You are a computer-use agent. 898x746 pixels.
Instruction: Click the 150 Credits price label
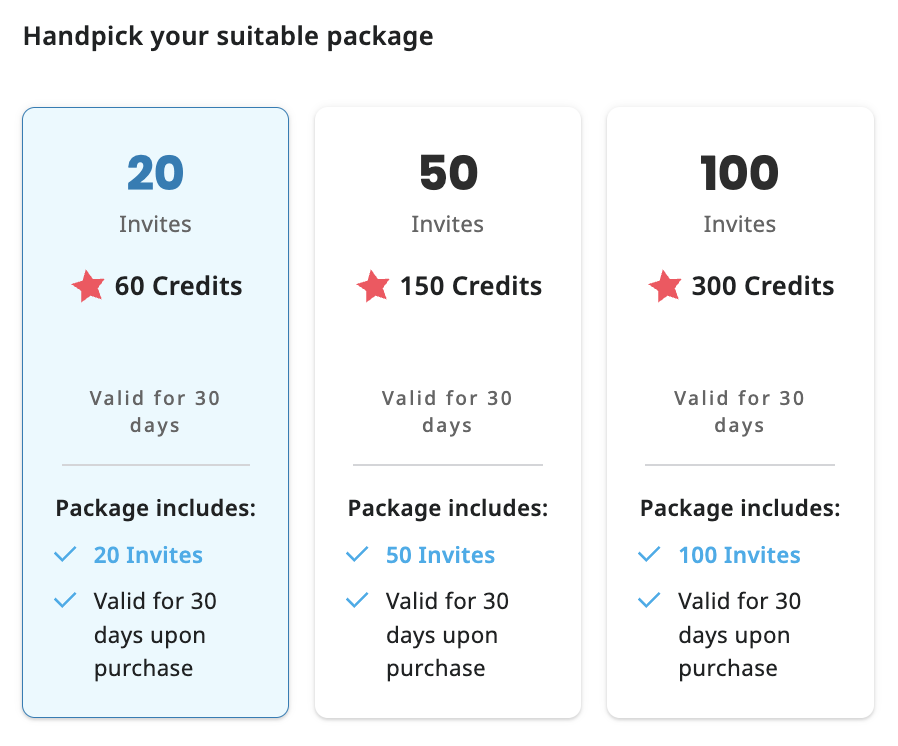pyautogui.click(x=471, y=287)
